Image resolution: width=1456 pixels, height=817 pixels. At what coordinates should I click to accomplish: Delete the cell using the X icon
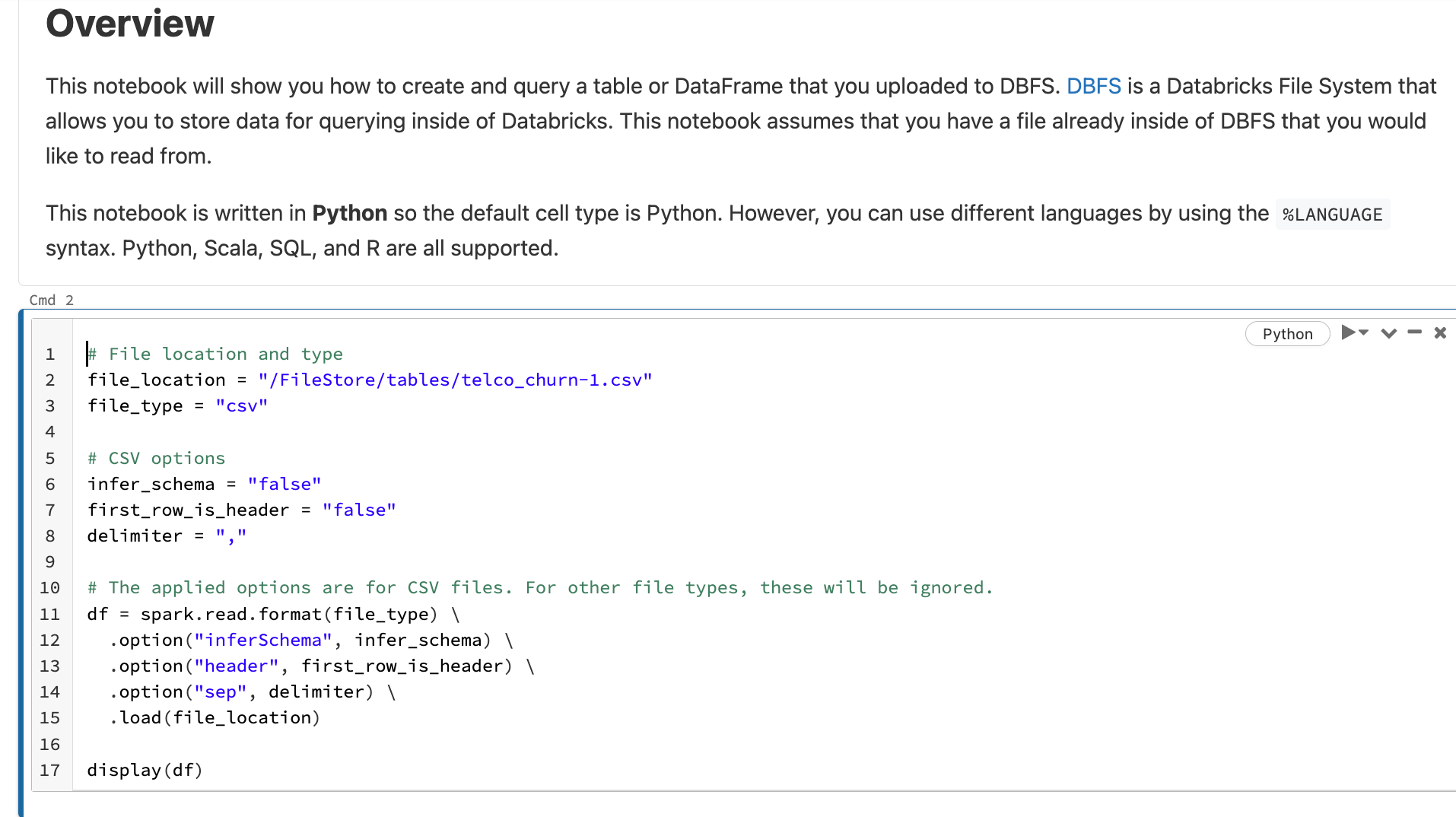[x=1439, y=332]
